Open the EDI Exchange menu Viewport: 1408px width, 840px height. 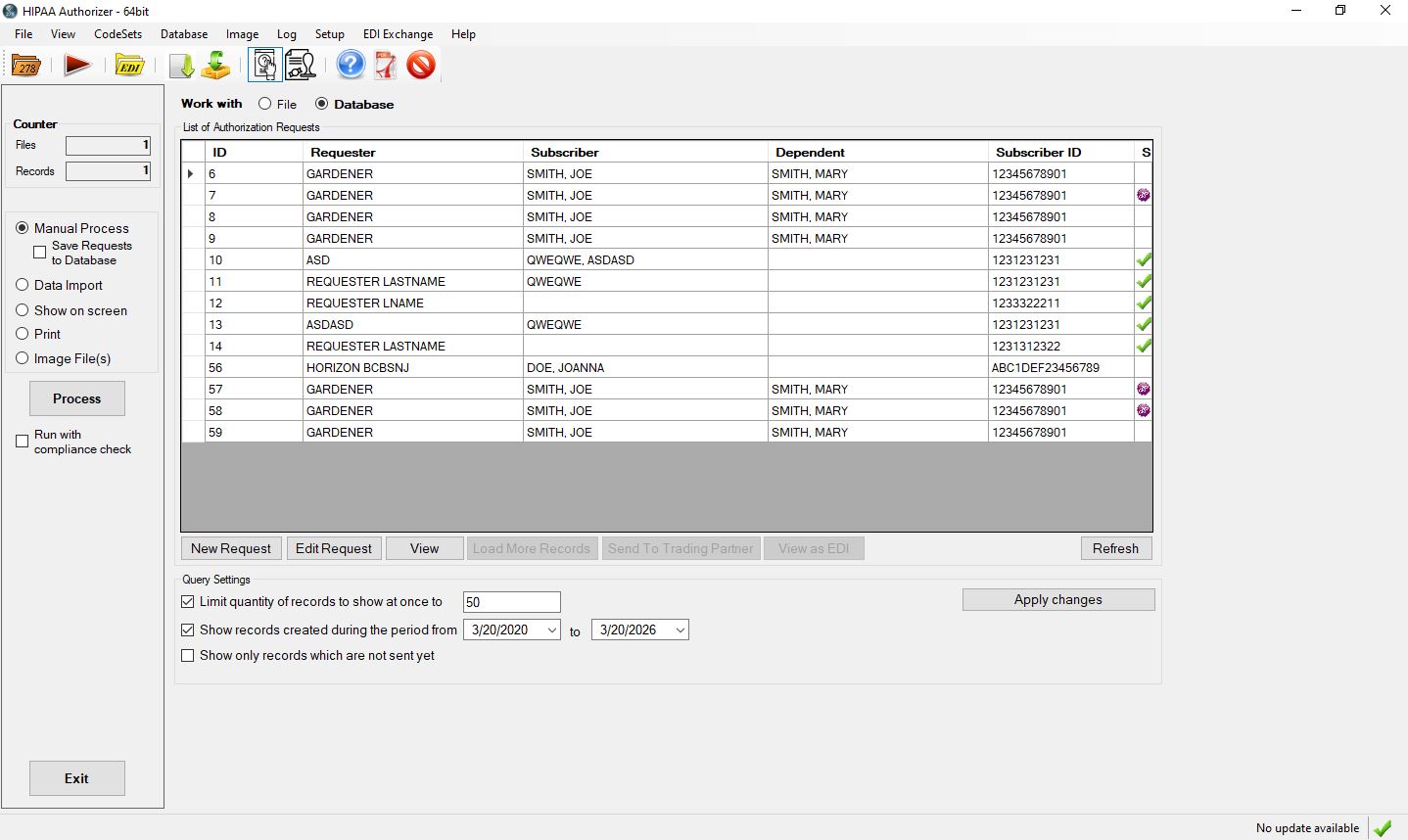point(398,33)
